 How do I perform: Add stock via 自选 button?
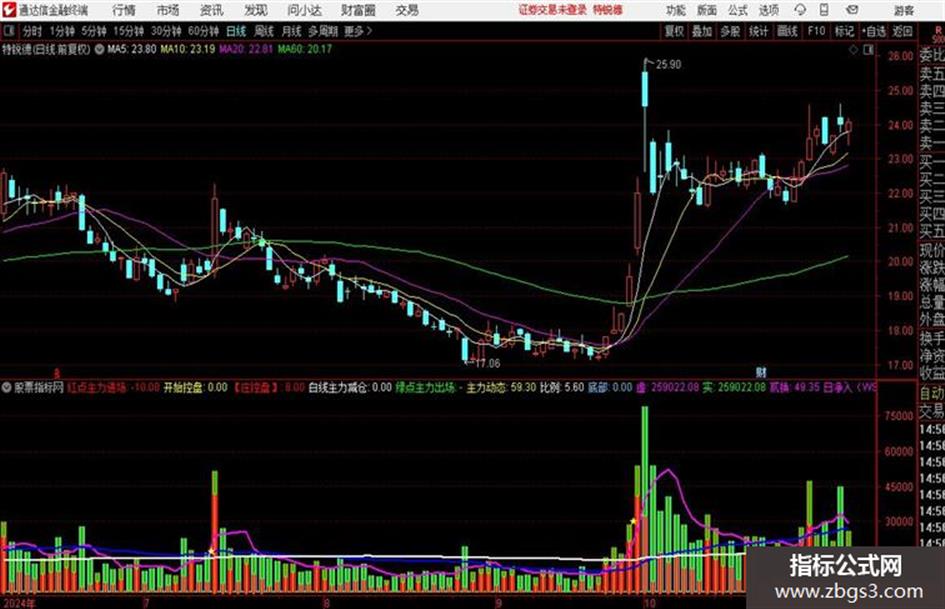click(x=874, y=31)
